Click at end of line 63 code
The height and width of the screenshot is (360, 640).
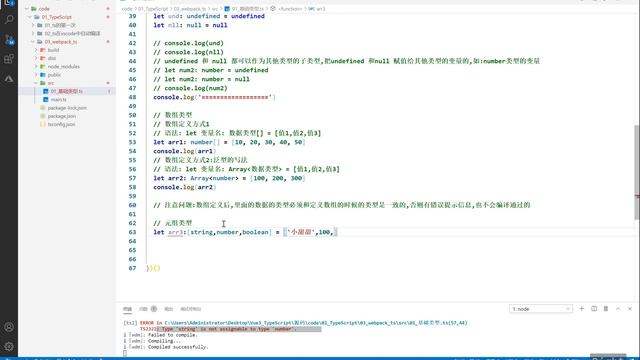point(338,232)
